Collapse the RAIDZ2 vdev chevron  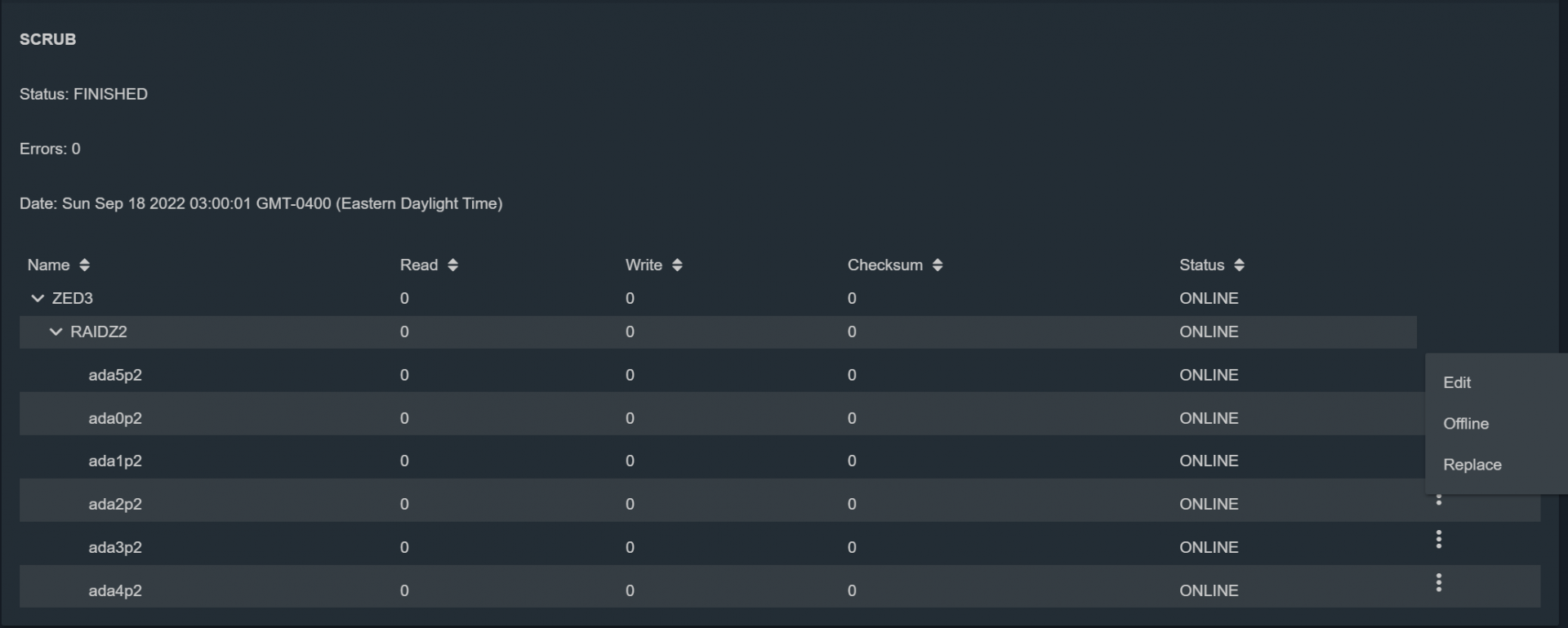[56, 332]
